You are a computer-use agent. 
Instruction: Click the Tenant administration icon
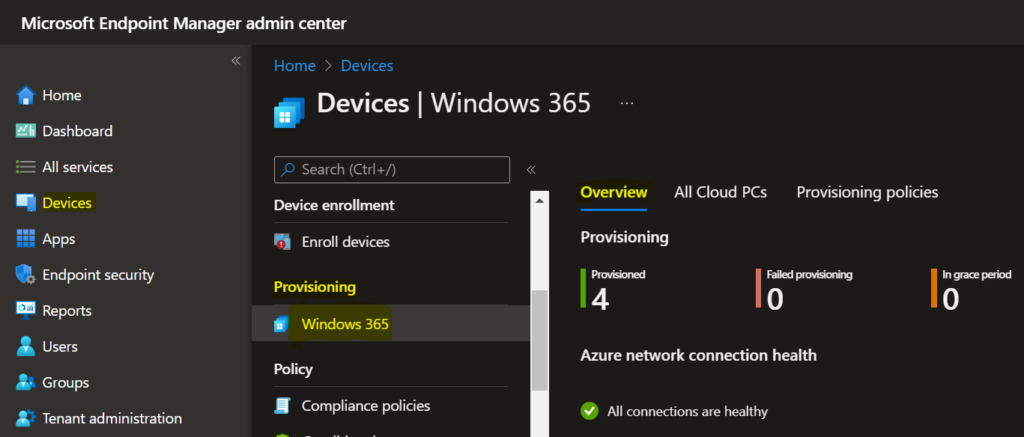pos(25,418)
